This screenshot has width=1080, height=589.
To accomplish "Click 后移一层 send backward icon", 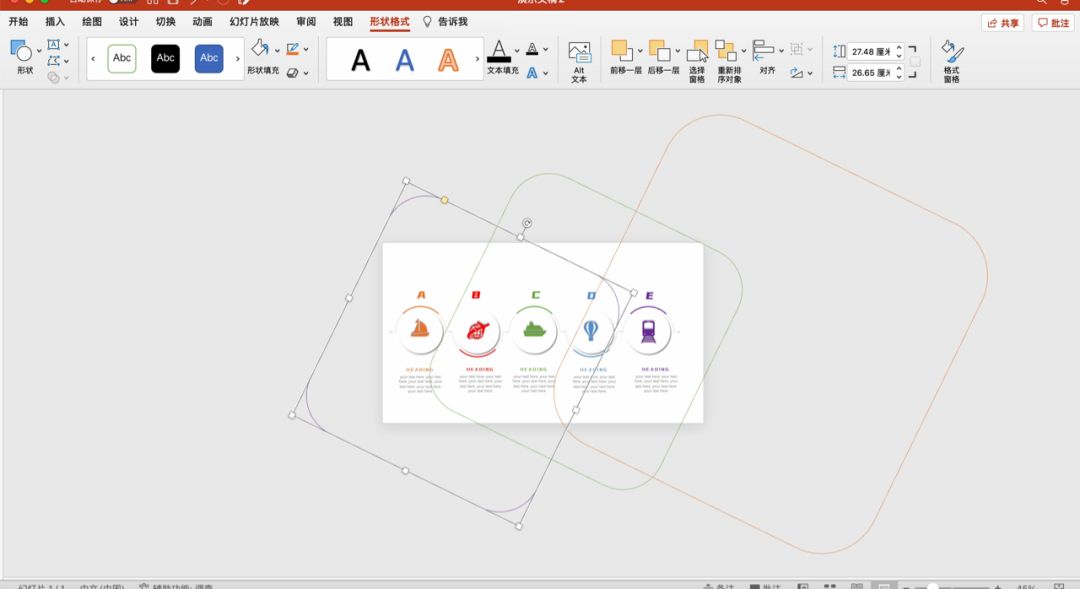I will 659,50.
